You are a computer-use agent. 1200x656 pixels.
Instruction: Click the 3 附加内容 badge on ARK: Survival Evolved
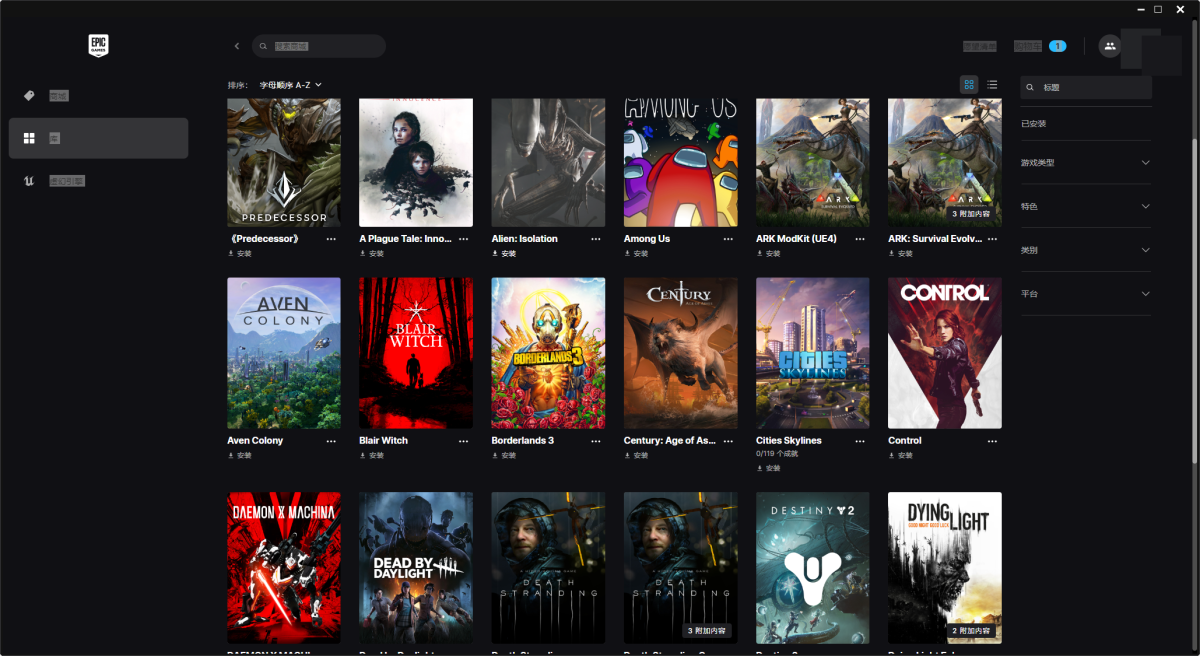971,214
